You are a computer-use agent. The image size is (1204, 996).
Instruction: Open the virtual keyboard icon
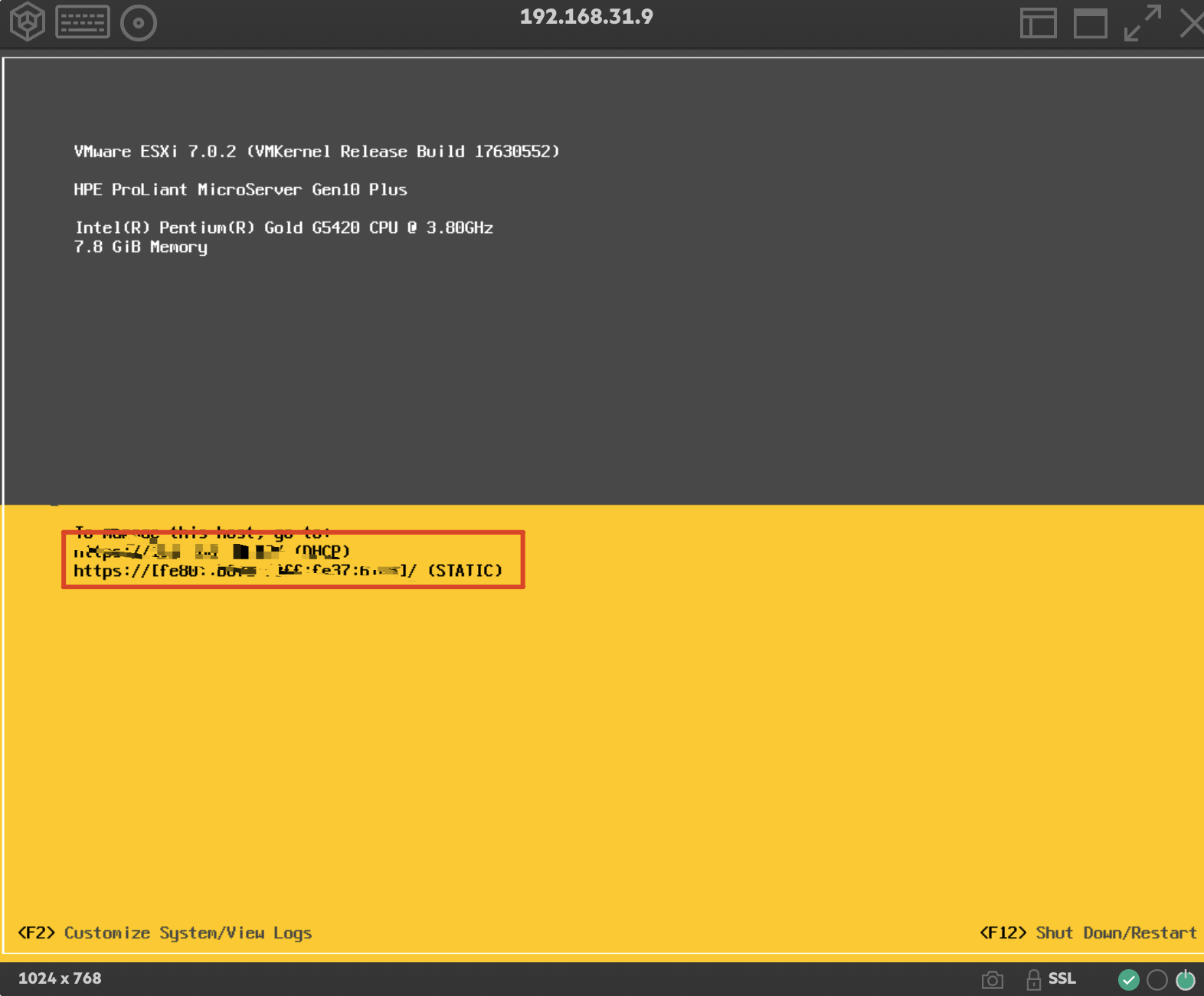click(x=83, y=22)
